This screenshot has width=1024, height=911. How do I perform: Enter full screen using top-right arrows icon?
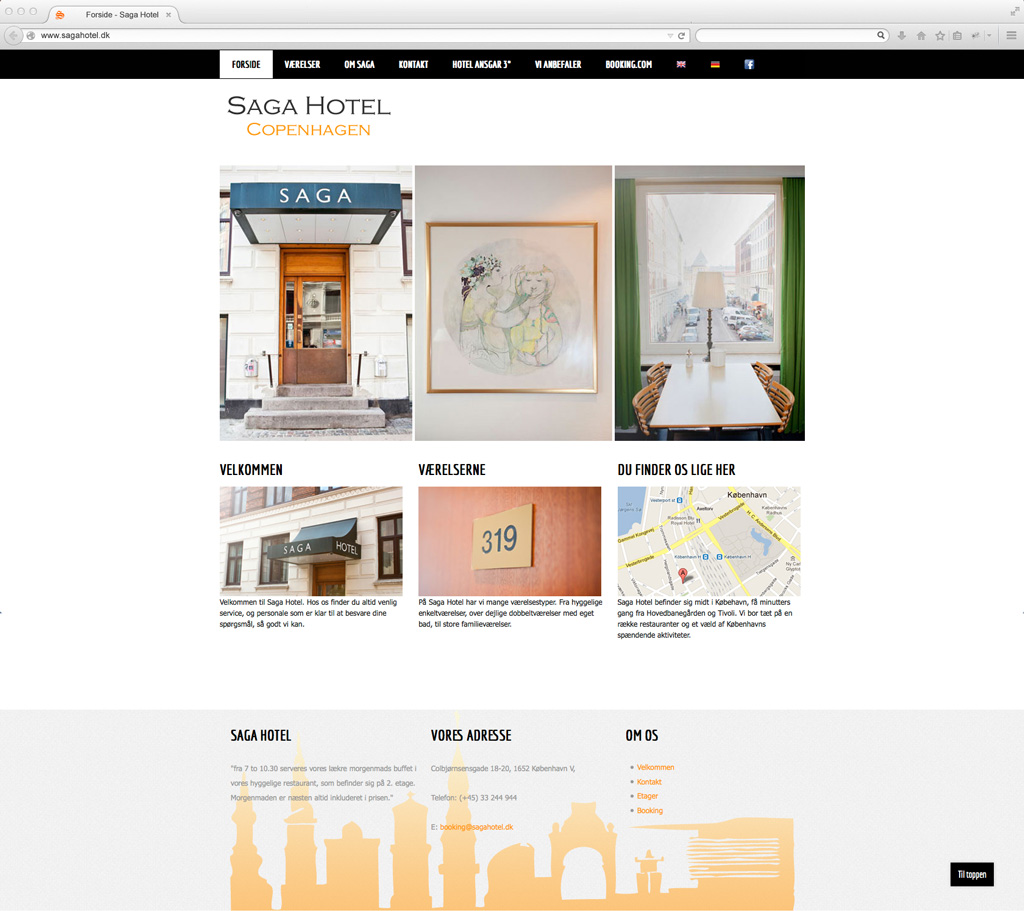[1014, 11]
